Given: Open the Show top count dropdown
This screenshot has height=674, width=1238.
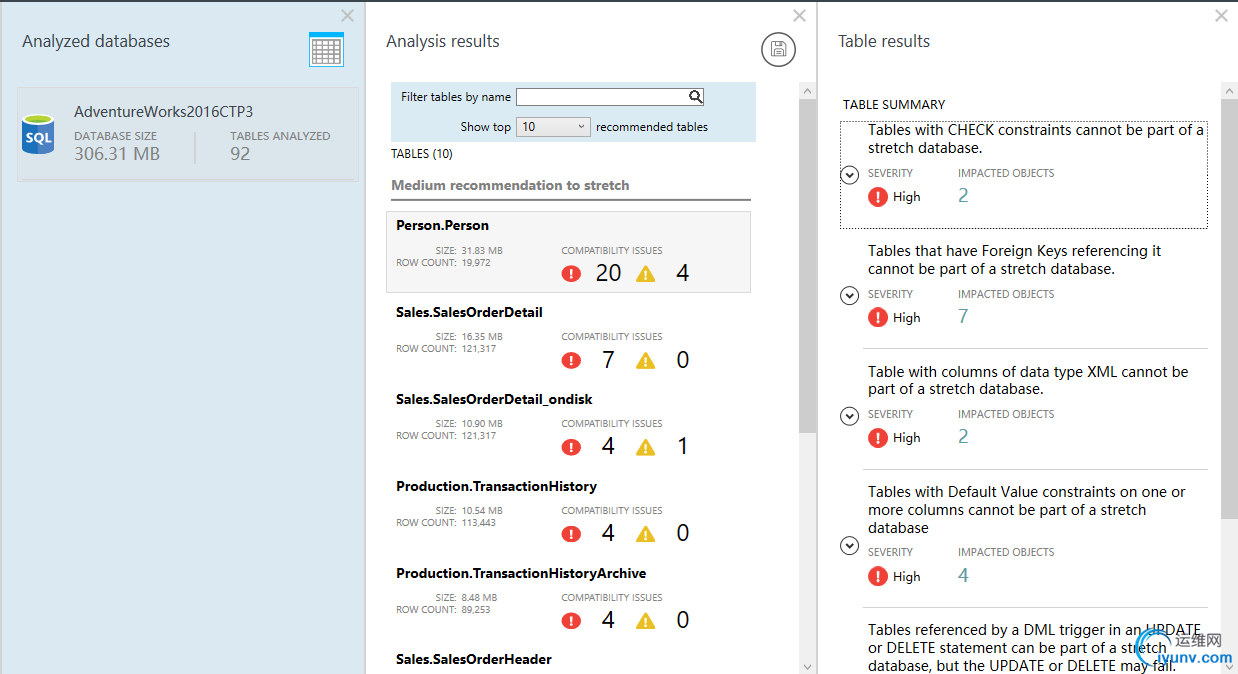Looking at the screenshot, I should click(554, 127).
